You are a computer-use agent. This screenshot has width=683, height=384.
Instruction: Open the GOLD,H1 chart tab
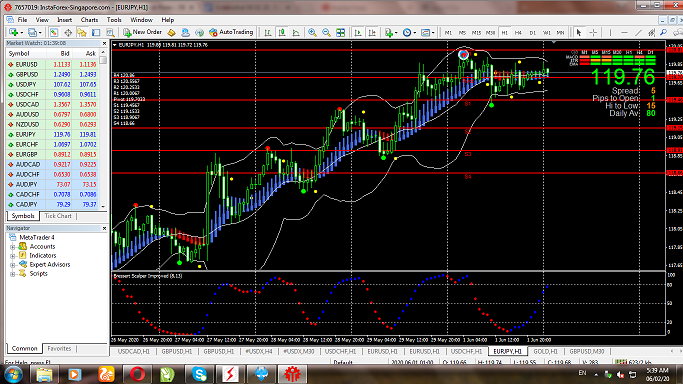(x=545, y=351)
